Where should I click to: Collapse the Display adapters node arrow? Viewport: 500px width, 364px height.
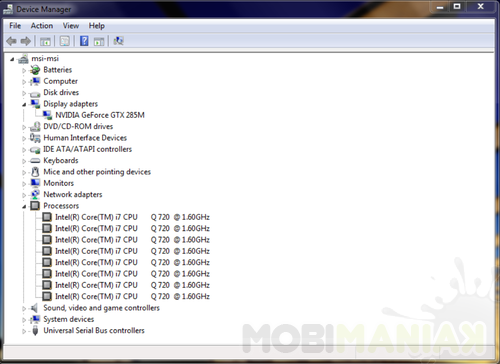pos(24,105)
